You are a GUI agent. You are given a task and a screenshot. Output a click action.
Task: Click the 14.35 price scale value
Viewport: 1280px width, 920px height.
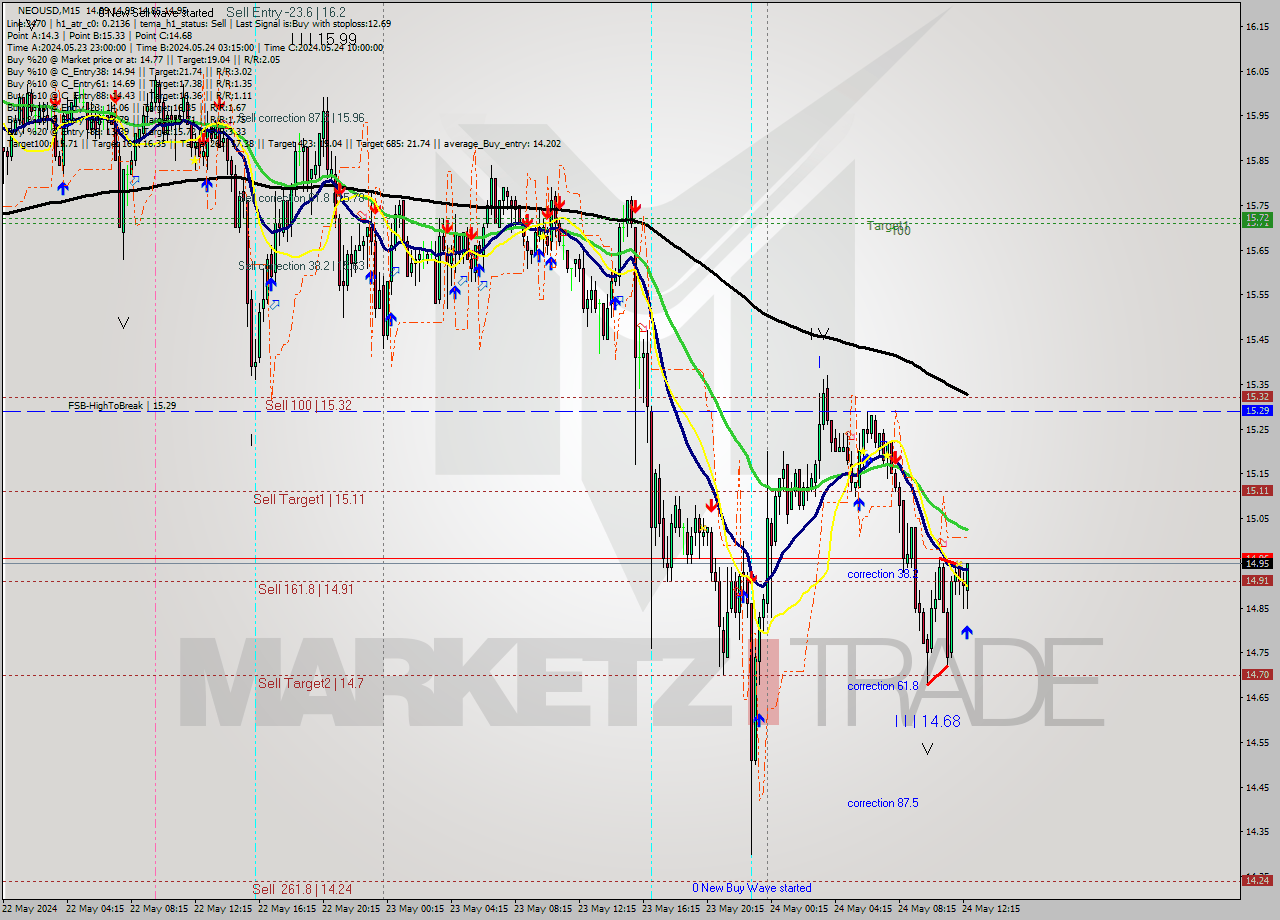[1258, 832]
